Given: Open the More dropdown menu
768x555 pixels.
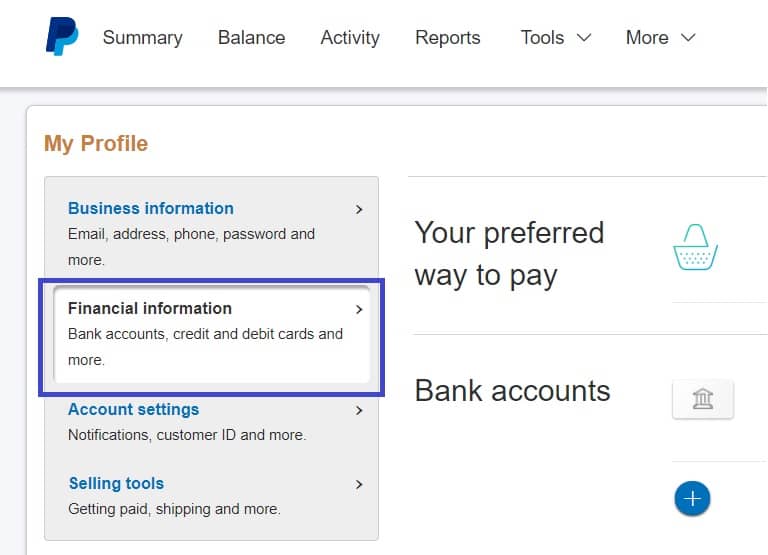Looking at the screenshot, I should pyautogui.click(x=661, y=38).
